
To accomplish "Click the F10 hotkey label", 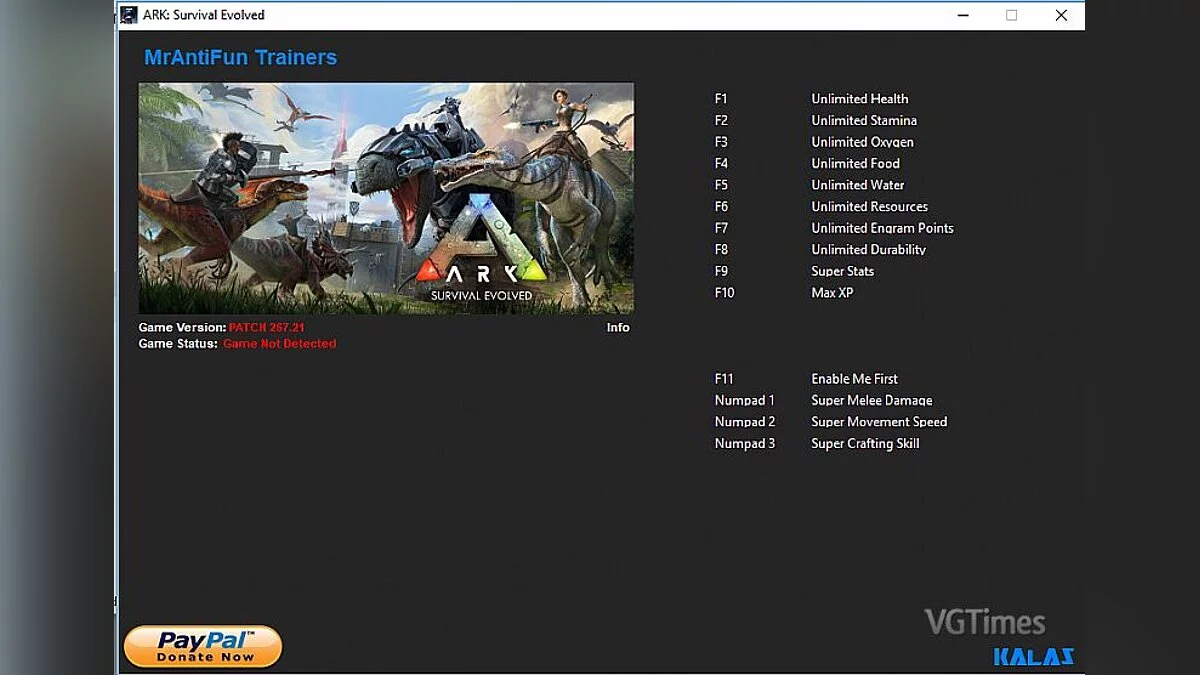I will tap(724, 293).
